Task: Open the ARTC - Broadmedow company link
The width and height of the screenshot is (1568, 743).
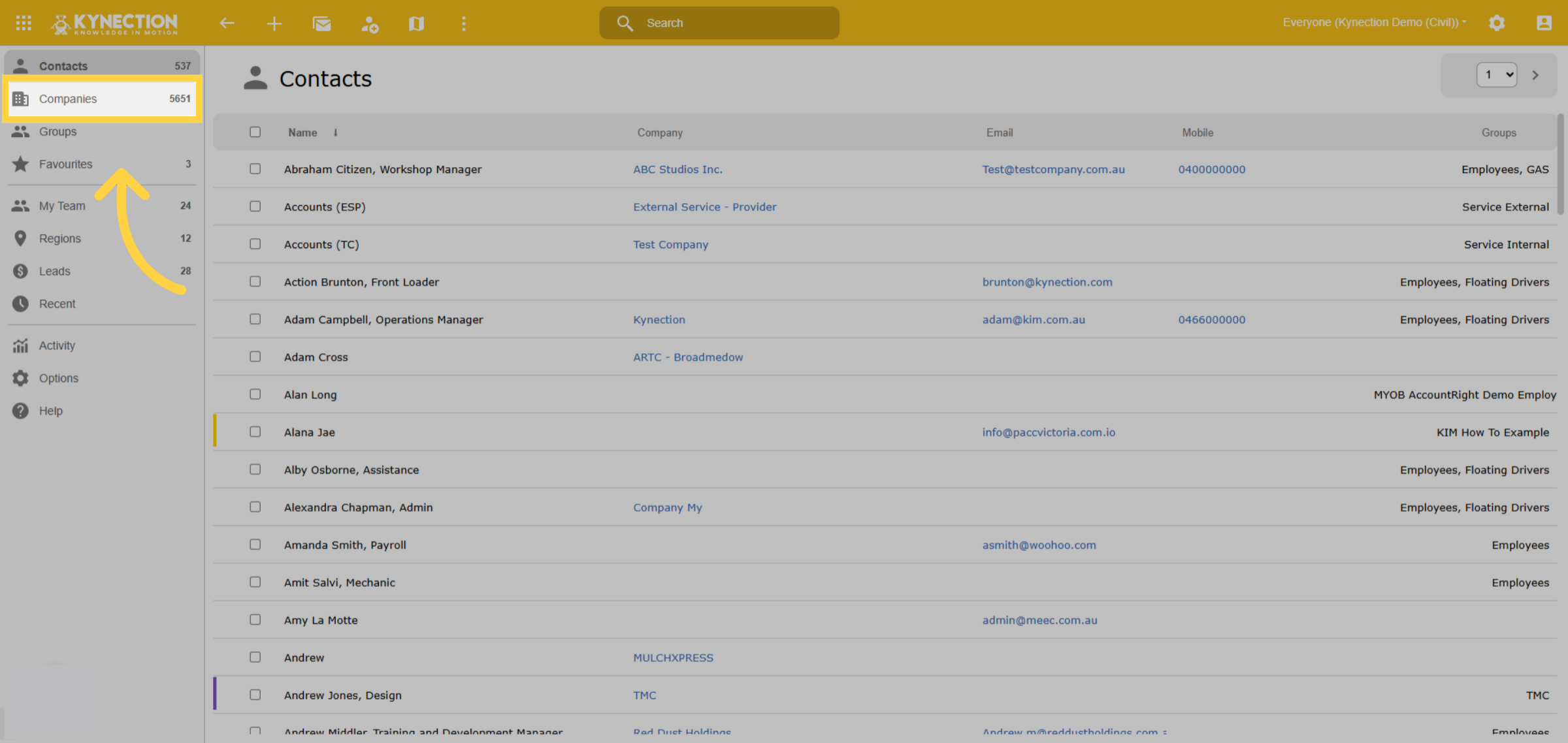Action: click(x=688, y=357)
